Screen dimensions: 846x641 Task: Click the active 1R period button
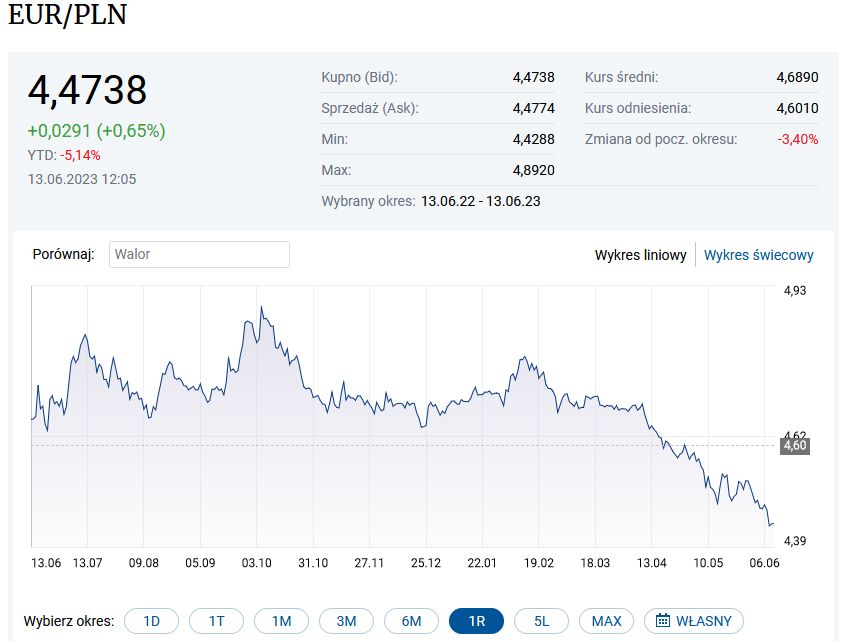coord(476,620)
